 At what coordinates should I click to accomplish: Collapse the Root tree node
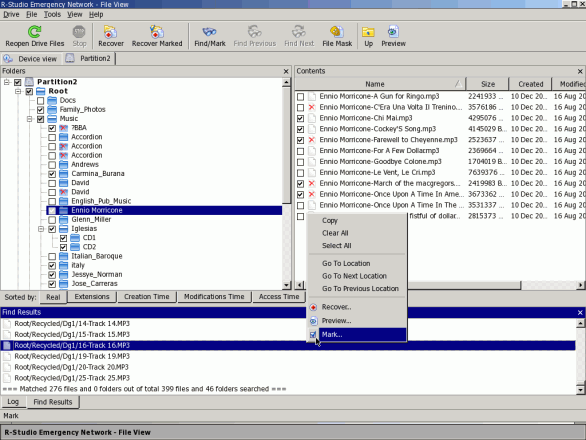click(x=18, y=91)
